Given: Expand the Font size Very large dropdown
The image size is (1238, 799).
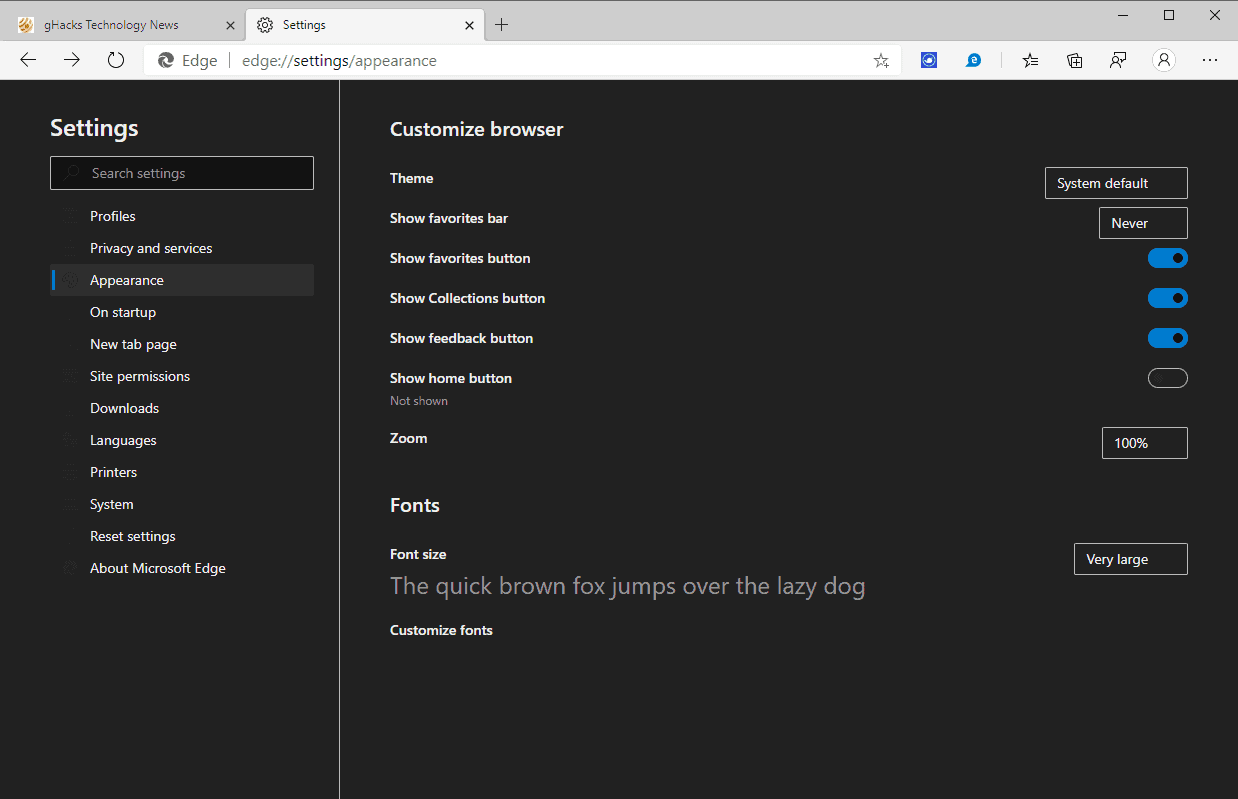Looking at the screenshot, I should pyautogui.click(x=1131, y=559).
